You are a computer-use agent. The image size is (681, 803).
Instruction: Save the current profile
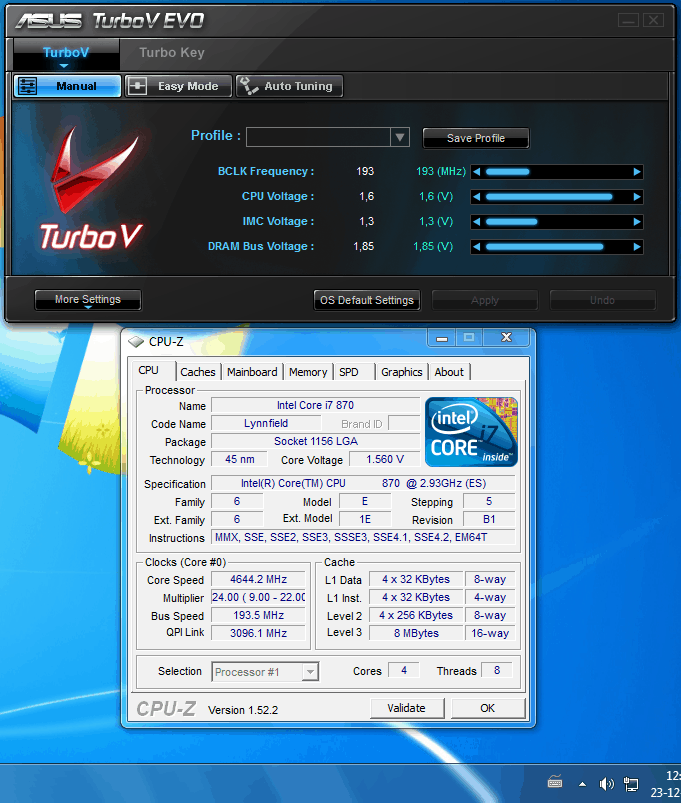pos(476,138)
